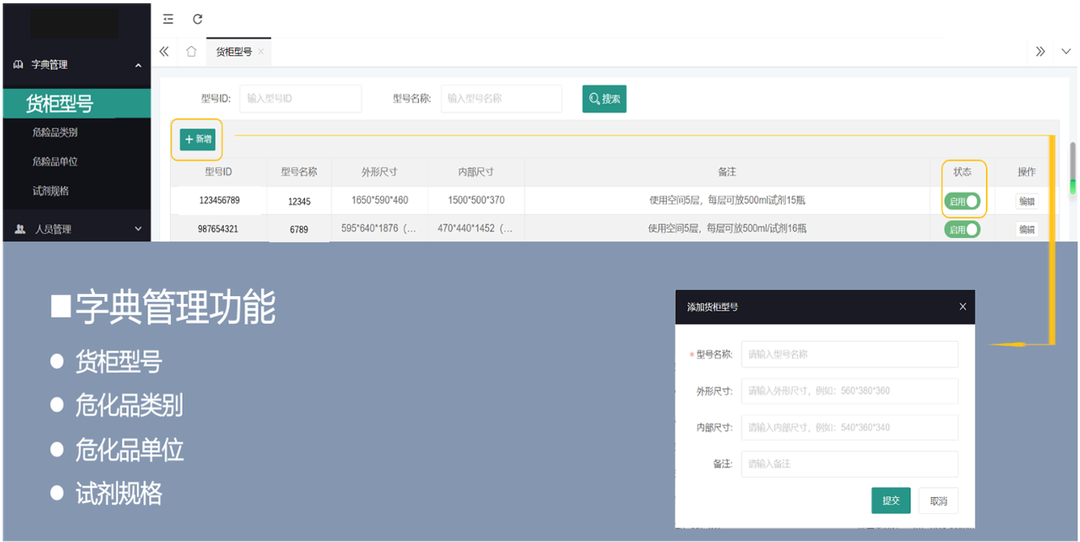The image size is (1080, 542).
Task: Click the cell 595*640*1876
Action: point(380,229)
